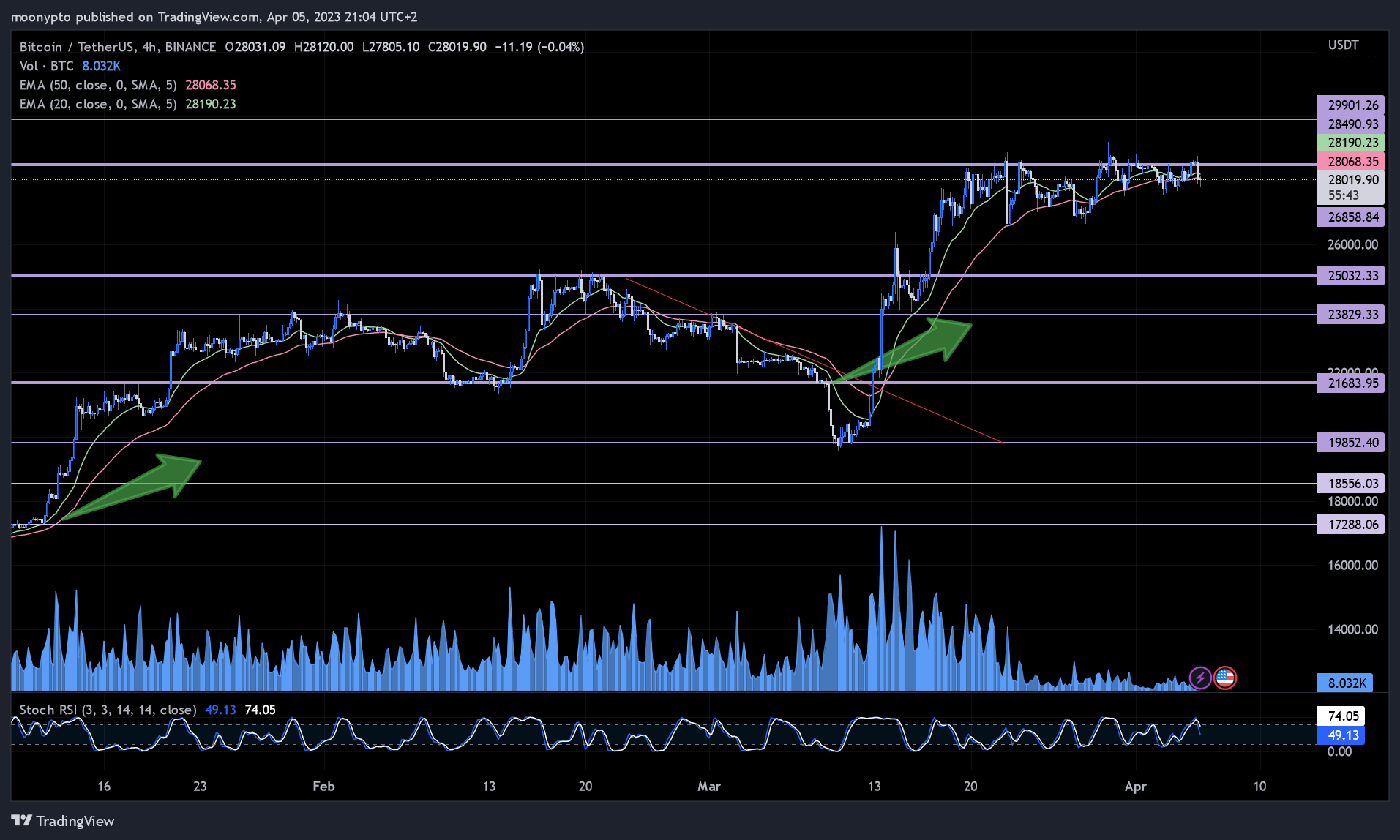Click the Stoch RSI (3, 3, 14, 14, close) legend
Screen dimensions: 1400x840
click(x=108, y=710)
